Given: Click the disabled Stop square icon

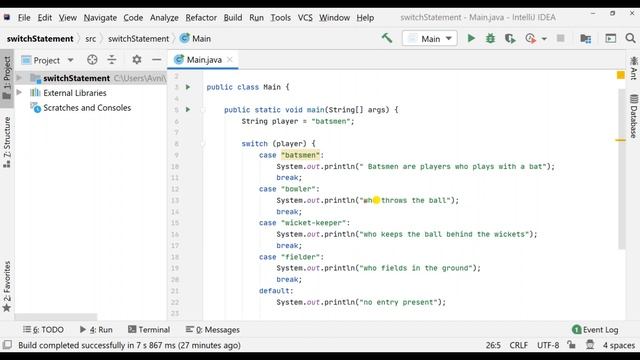Looking at the screenshot, I should pyautogui.click(x=560, y=38).
